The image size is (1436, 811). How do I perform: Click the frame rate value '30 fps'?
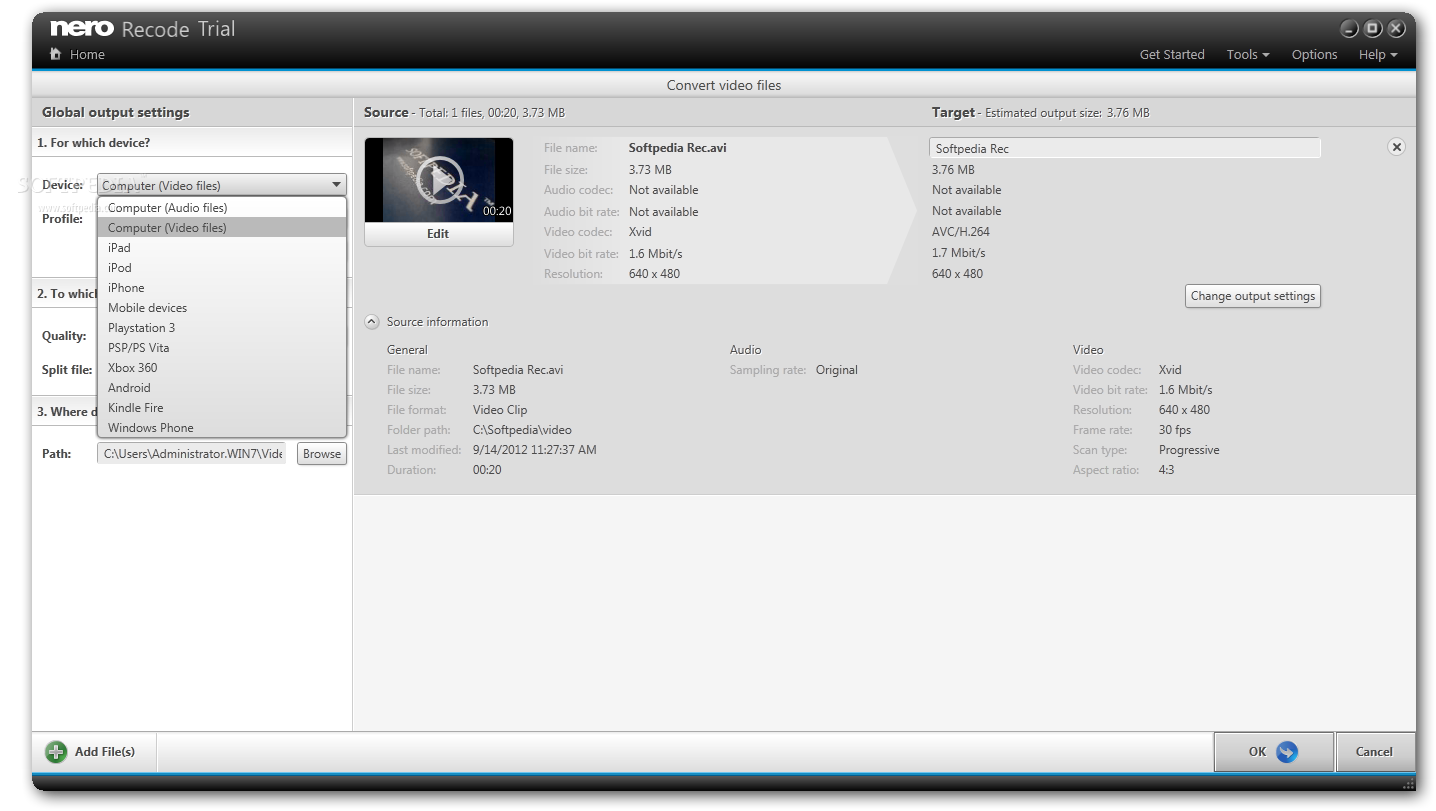point(1175,430)
